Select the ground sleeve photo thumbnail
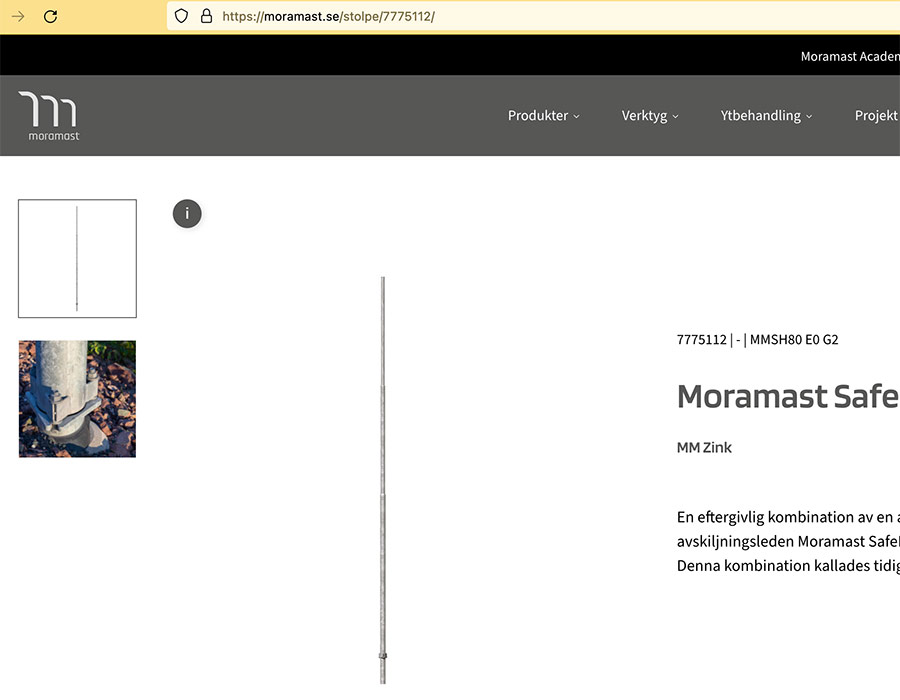Screen dimensions: 900x700 (x=77, y=399)
